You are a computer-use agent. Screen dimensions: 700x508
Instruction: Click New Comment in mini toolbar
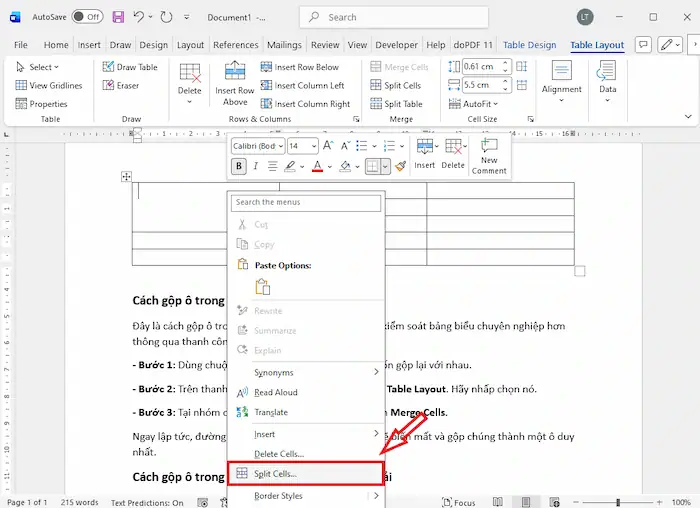(x=489, y=156)
